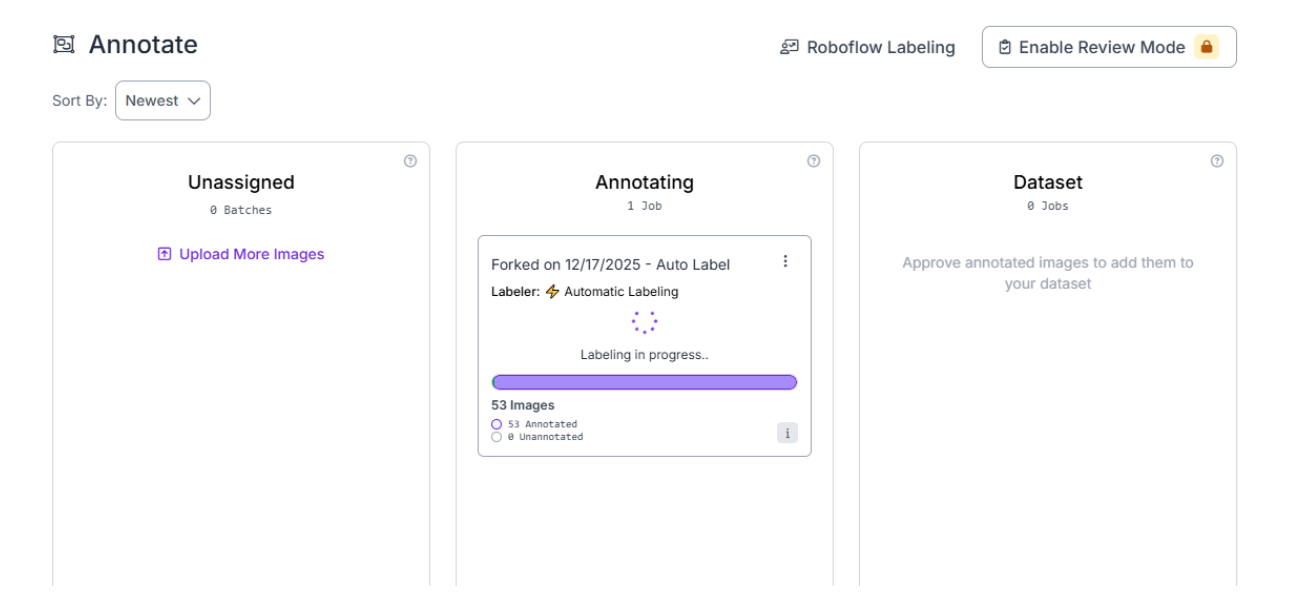Open the Sort By Newest dropdown

(163, 101)
